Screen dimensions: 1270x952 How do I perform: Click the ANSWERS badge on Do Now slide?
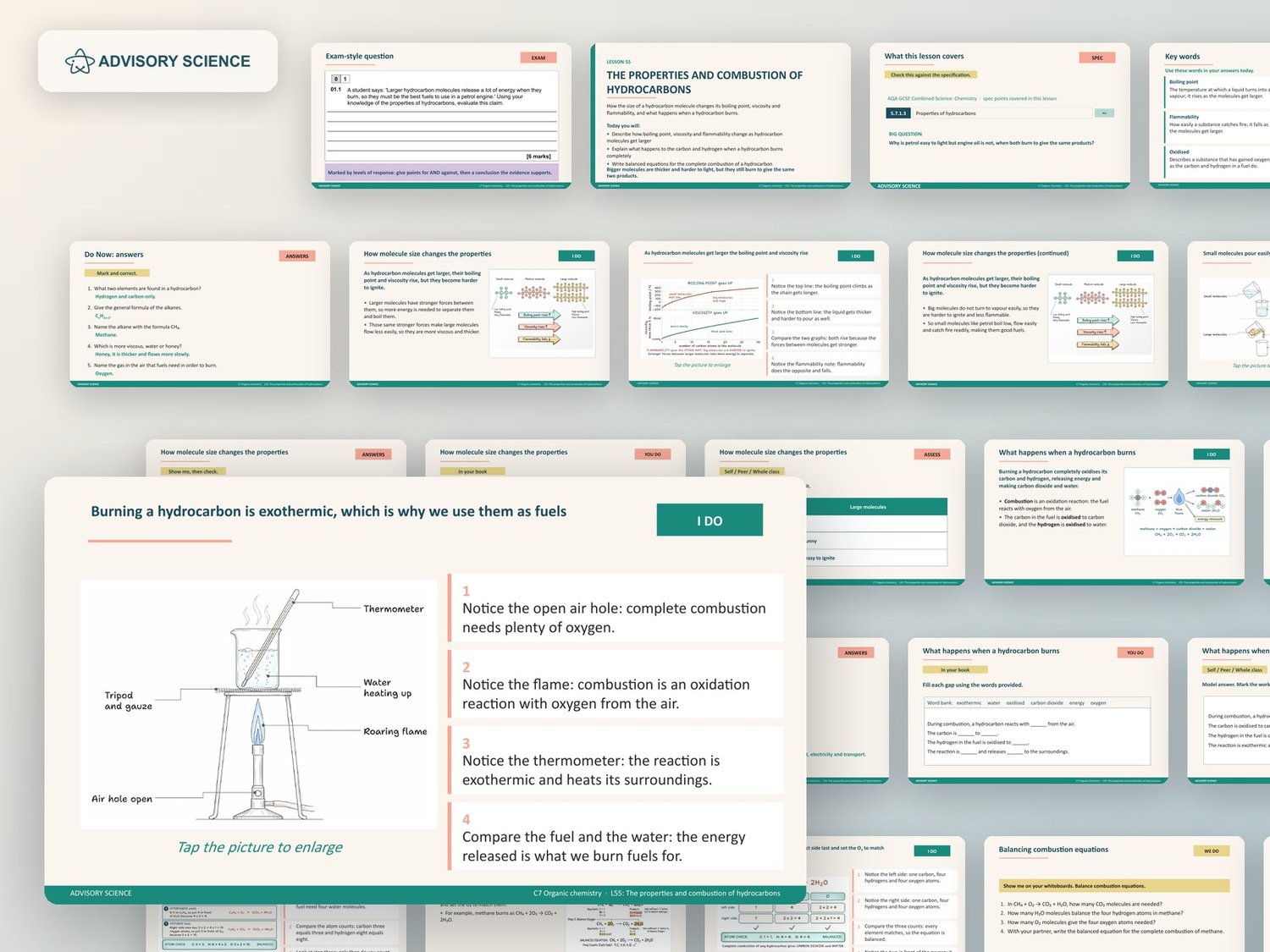coord(297,256)
